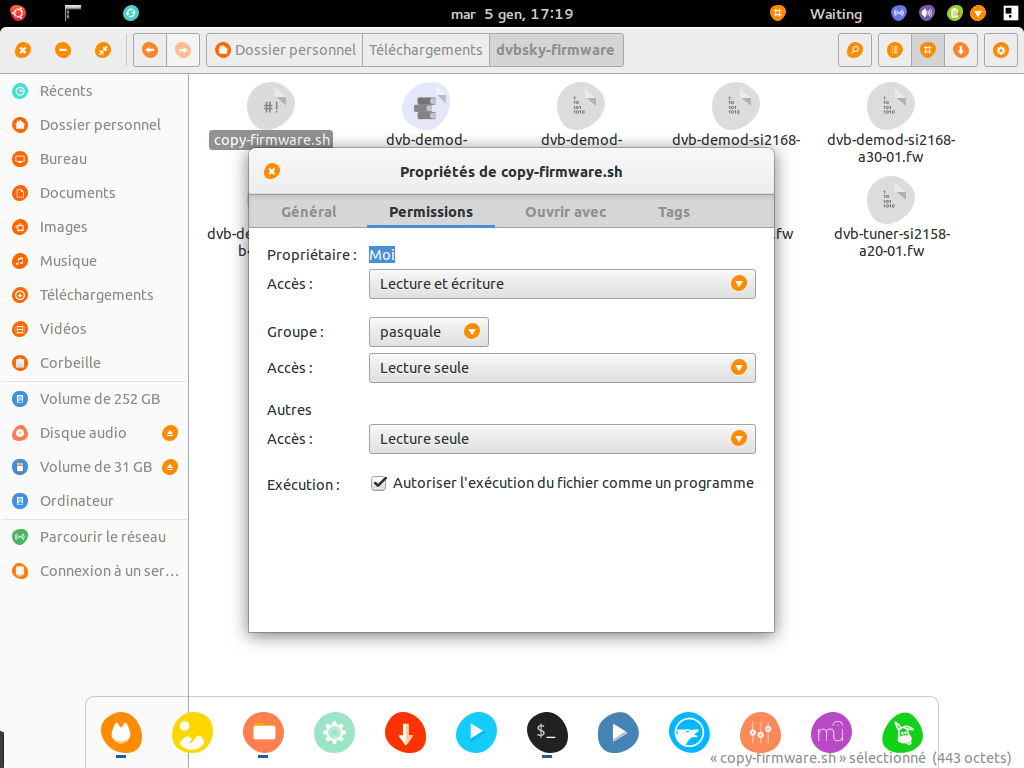Image resolution: width=1024 pixels, height=768 pixels.
Task: Select the dvb-demod-si2168-a30-01.fw file icon
Action: coord(891,105)
